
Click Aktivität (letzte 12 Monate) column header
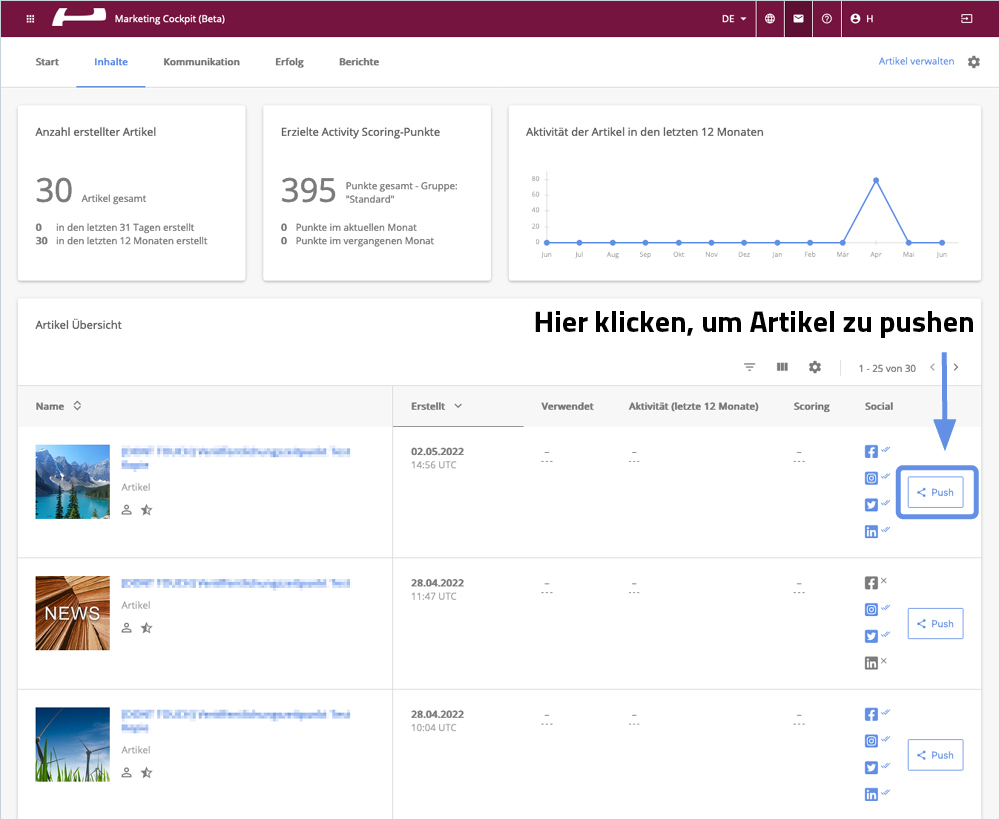pos(693,406)
